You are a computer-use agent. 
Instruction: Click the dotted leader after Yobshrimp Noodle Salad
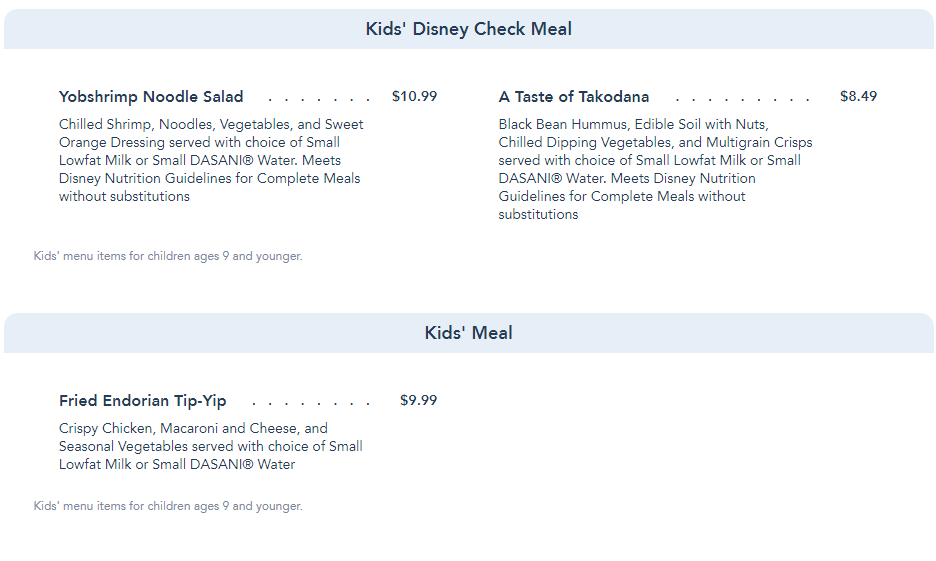tap(319, 99)
